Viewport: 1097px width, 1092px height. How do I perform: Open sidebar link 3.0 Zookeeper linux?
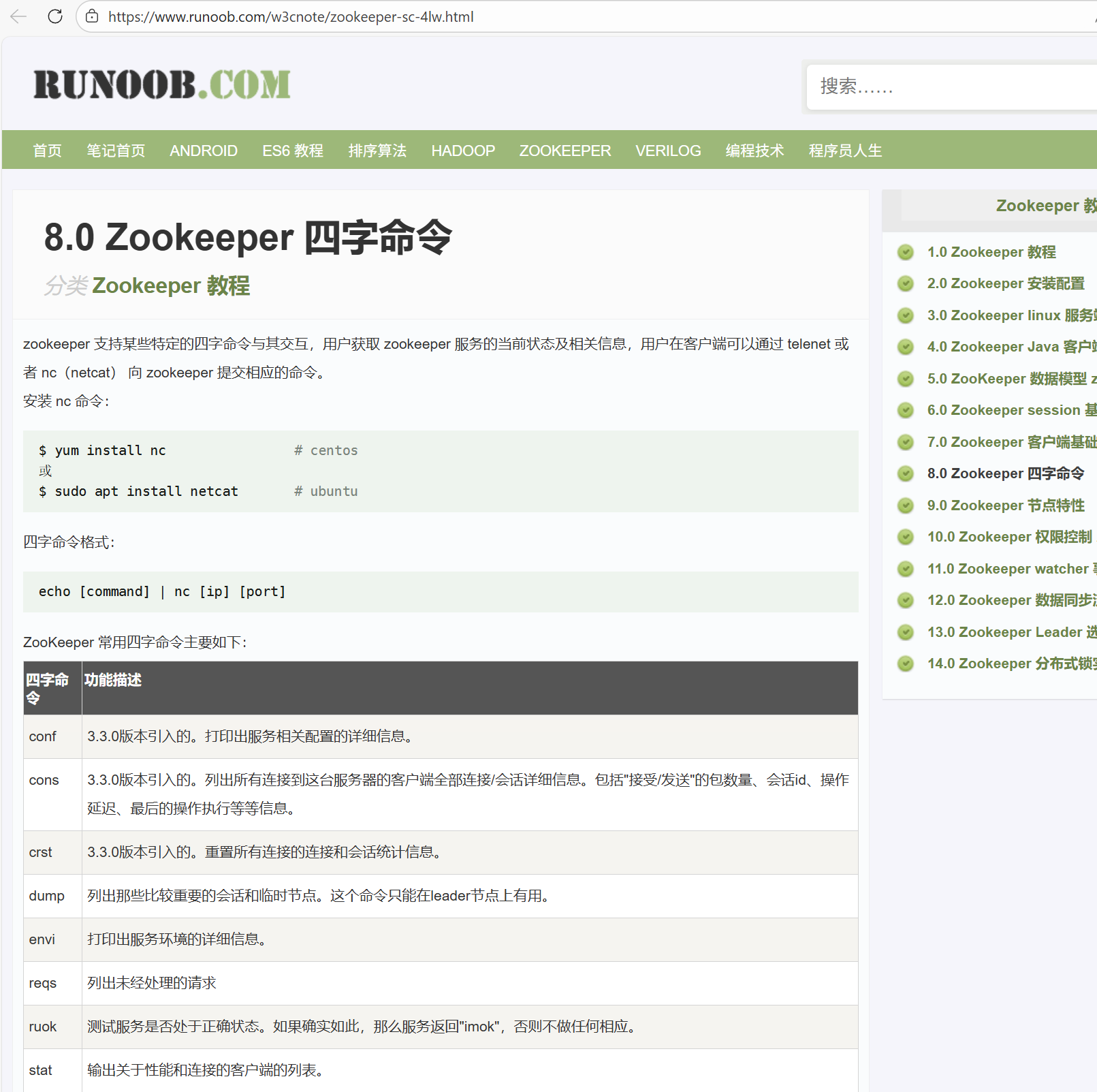(x=1012, y=315)
